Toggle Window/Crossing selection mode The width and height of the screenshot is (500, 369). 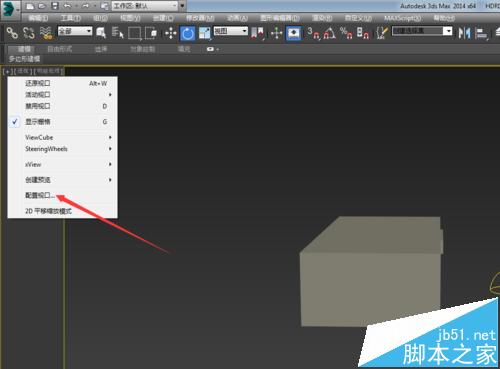point(151,33)
